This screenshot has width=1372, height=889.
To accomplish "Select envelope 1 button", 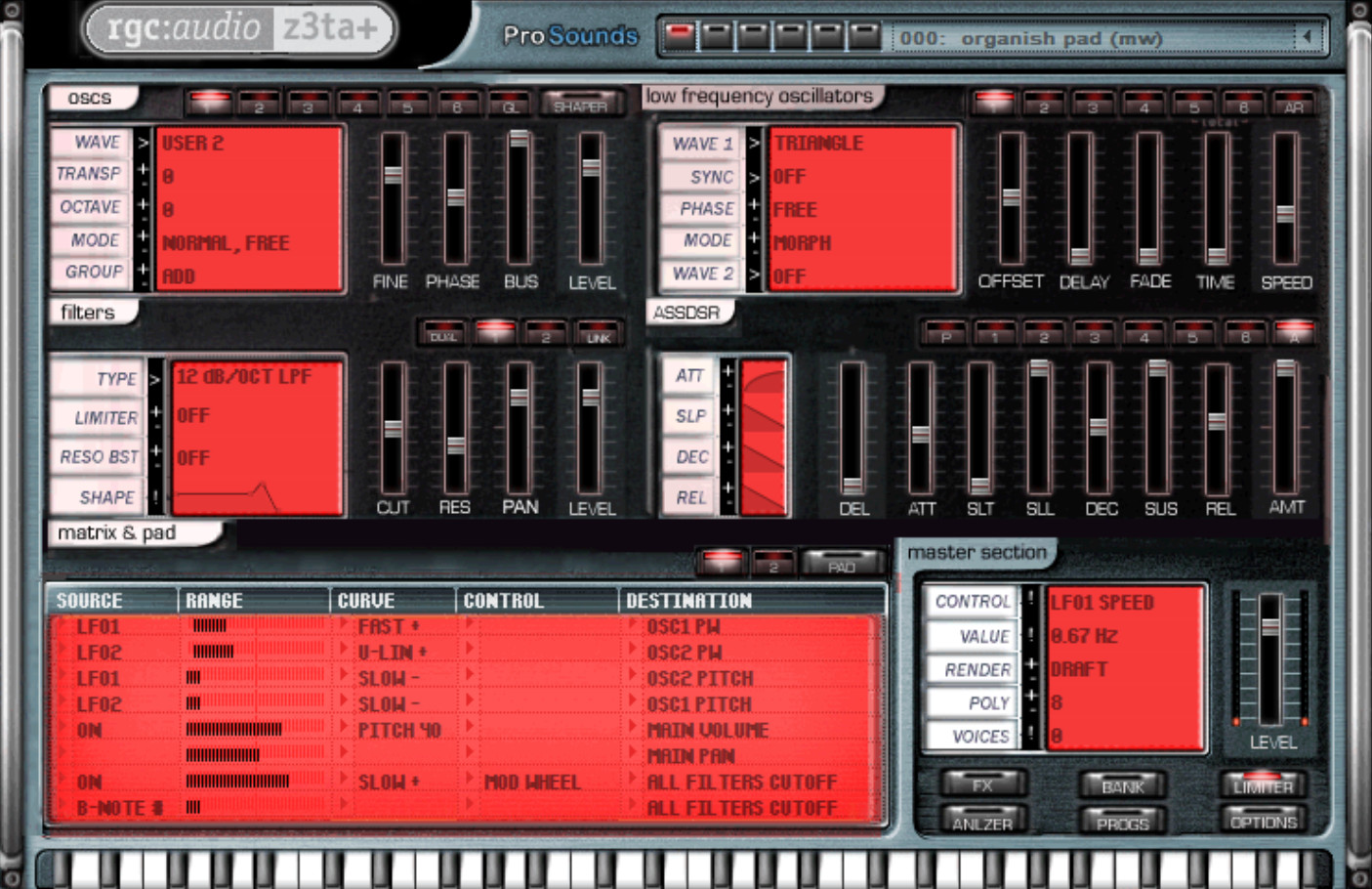I will click(995, 333).
